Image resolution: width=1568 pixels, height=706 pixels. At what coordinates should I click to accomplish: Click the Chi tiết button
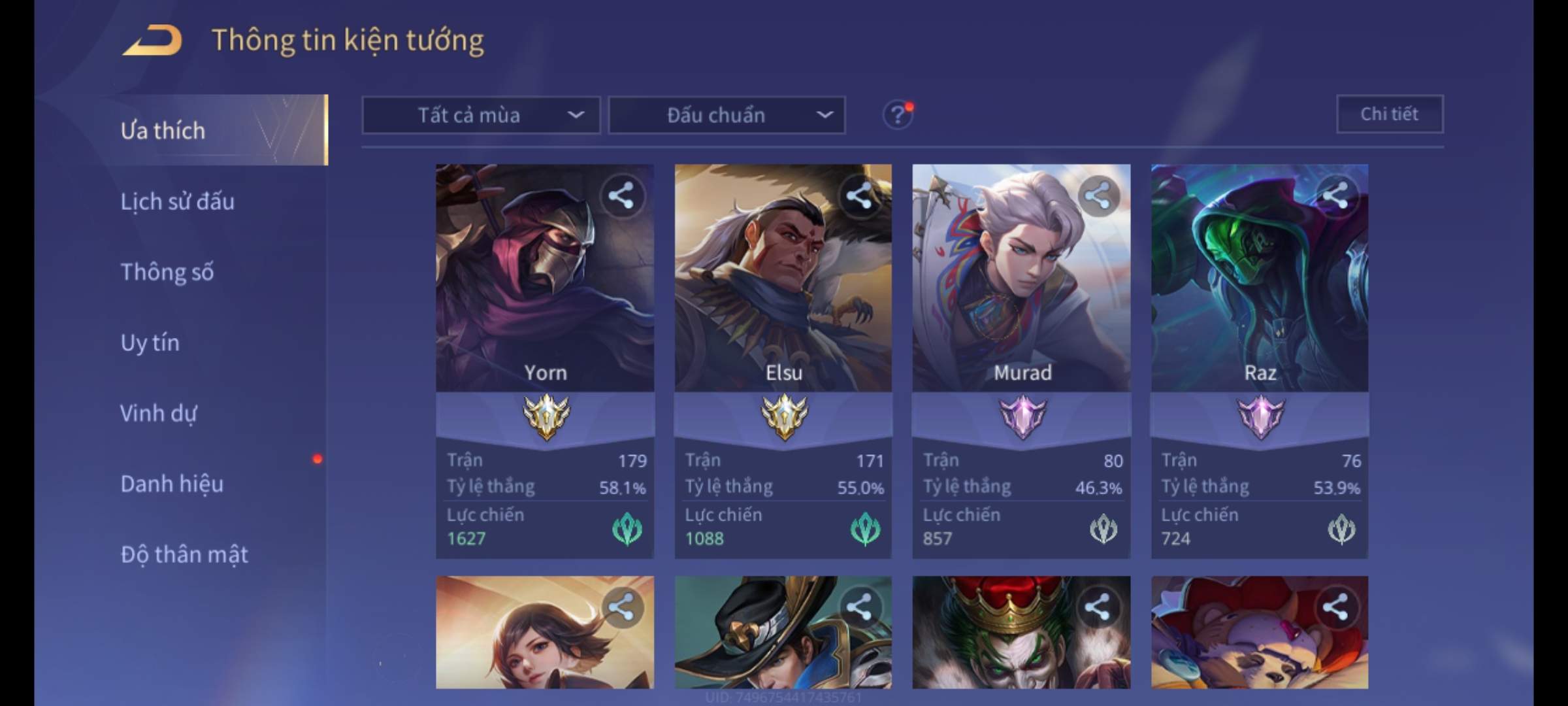tap(1390, 114)
